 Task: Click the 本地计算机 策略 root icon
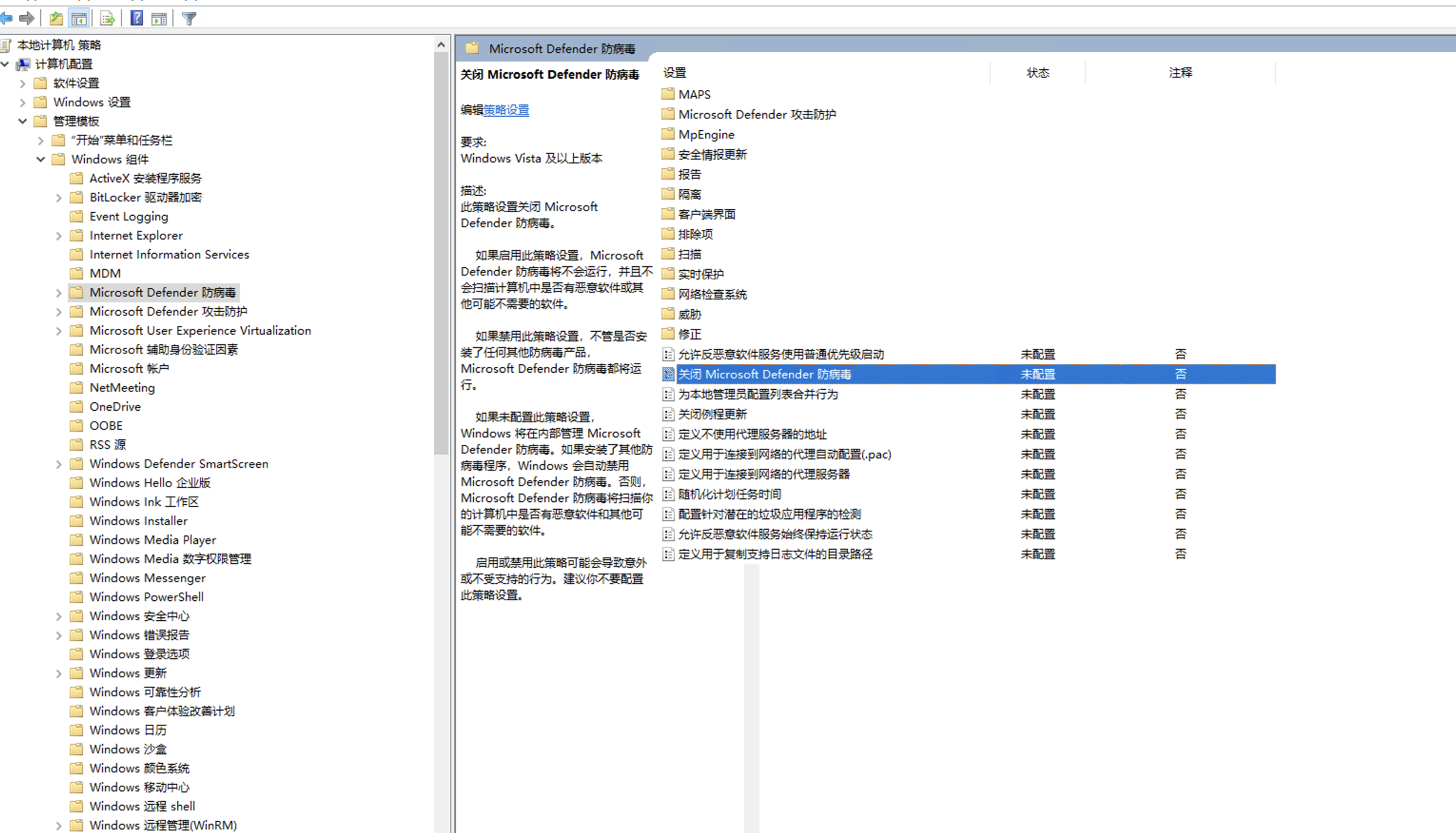[x=6, y=44]
